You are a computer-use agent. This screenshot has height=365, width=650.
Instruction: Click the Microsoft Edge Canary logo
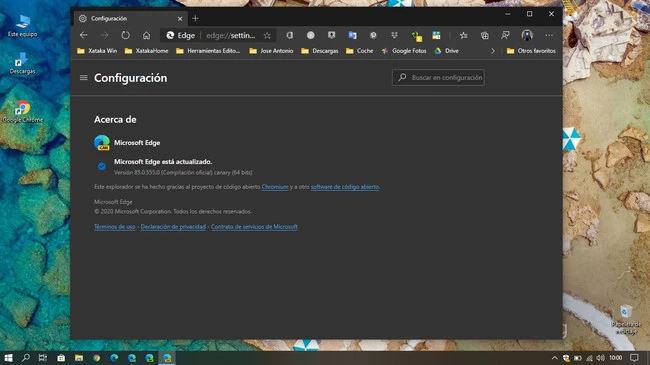pyautogui.click(x=102, y=143)
